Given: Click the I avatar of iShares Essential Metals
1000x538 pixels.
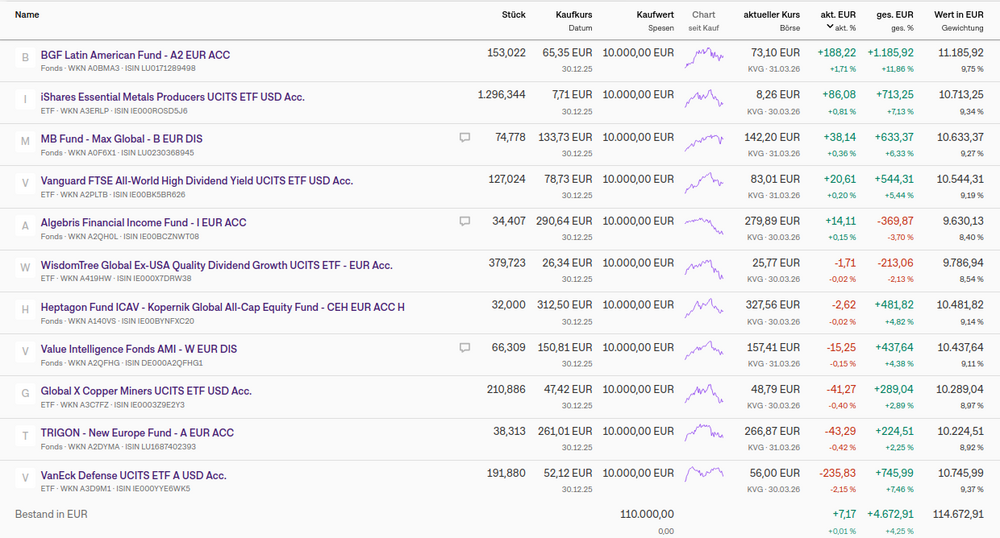Looking at the screenshot, I should pos(26,99).
